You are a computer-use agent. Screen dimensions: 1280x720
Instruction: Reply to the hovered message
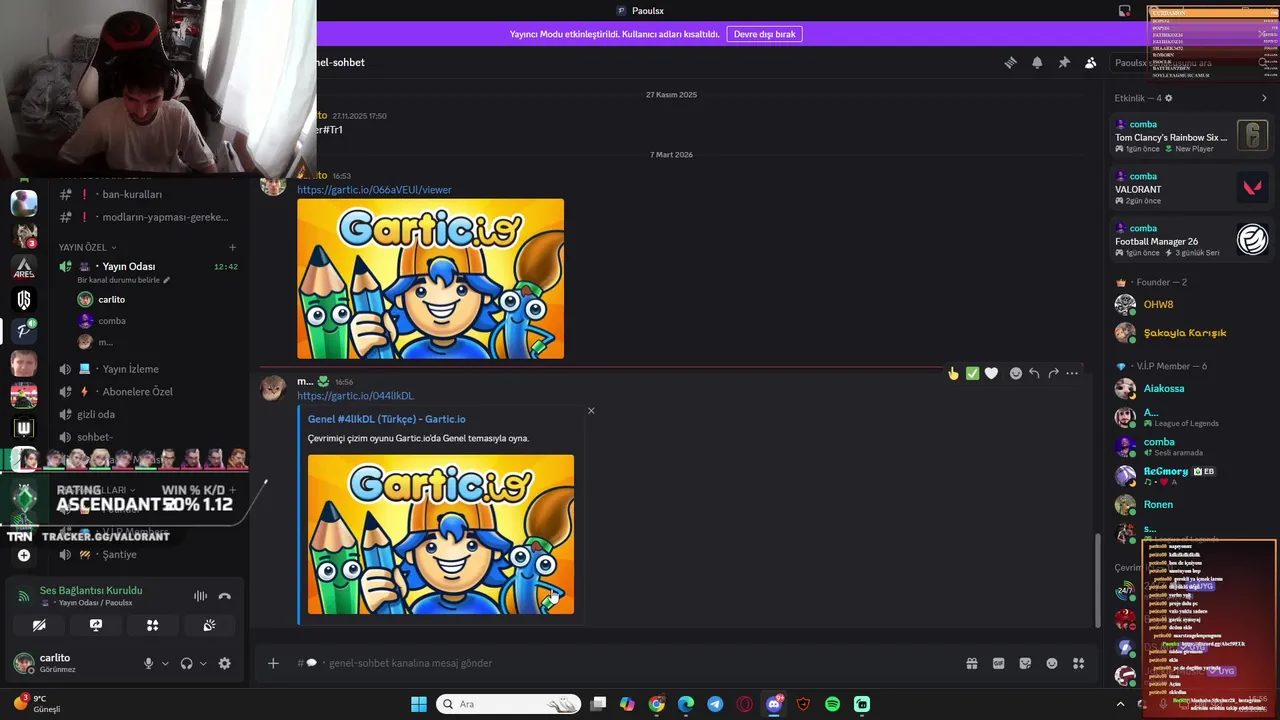[x=1034, y=373]
